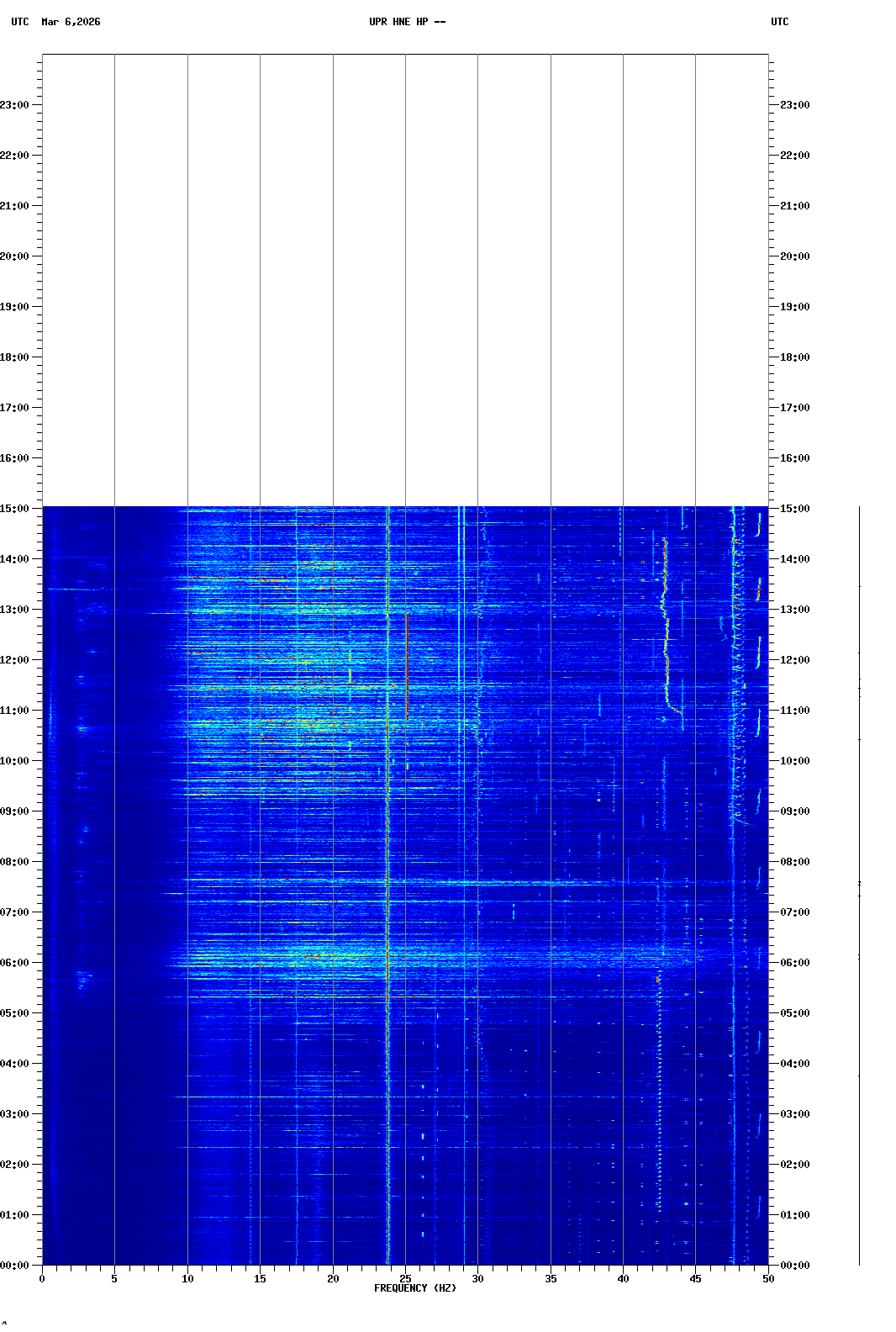896x1332 pixels.
Task: Select the 21:00 time label on right axis
Action: (x=794, y=206)
